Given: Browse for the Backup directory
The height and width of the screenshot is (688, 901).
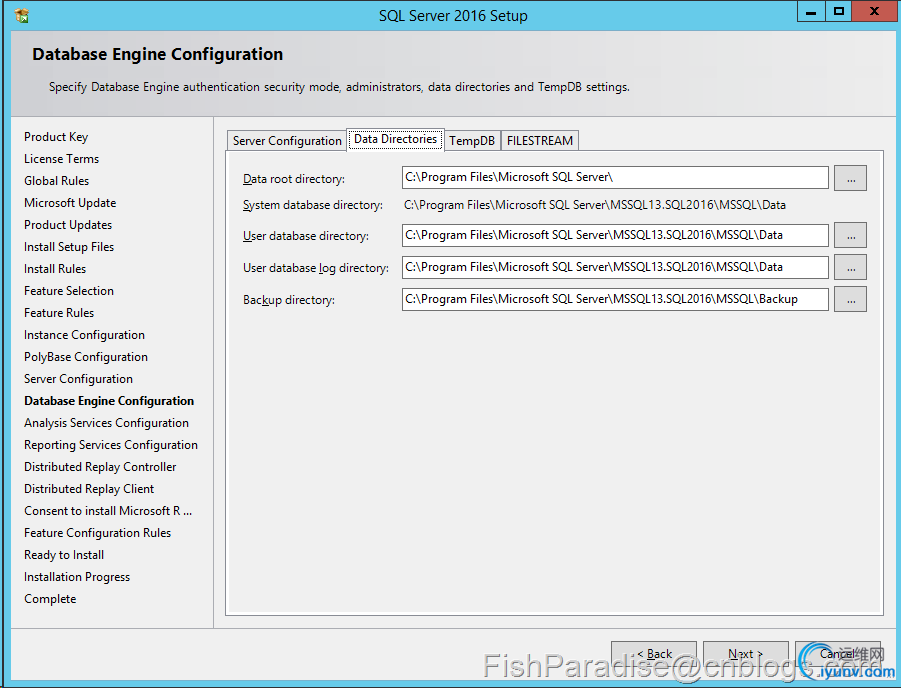Looking at the screenshot, I should (x=850, y=300).
